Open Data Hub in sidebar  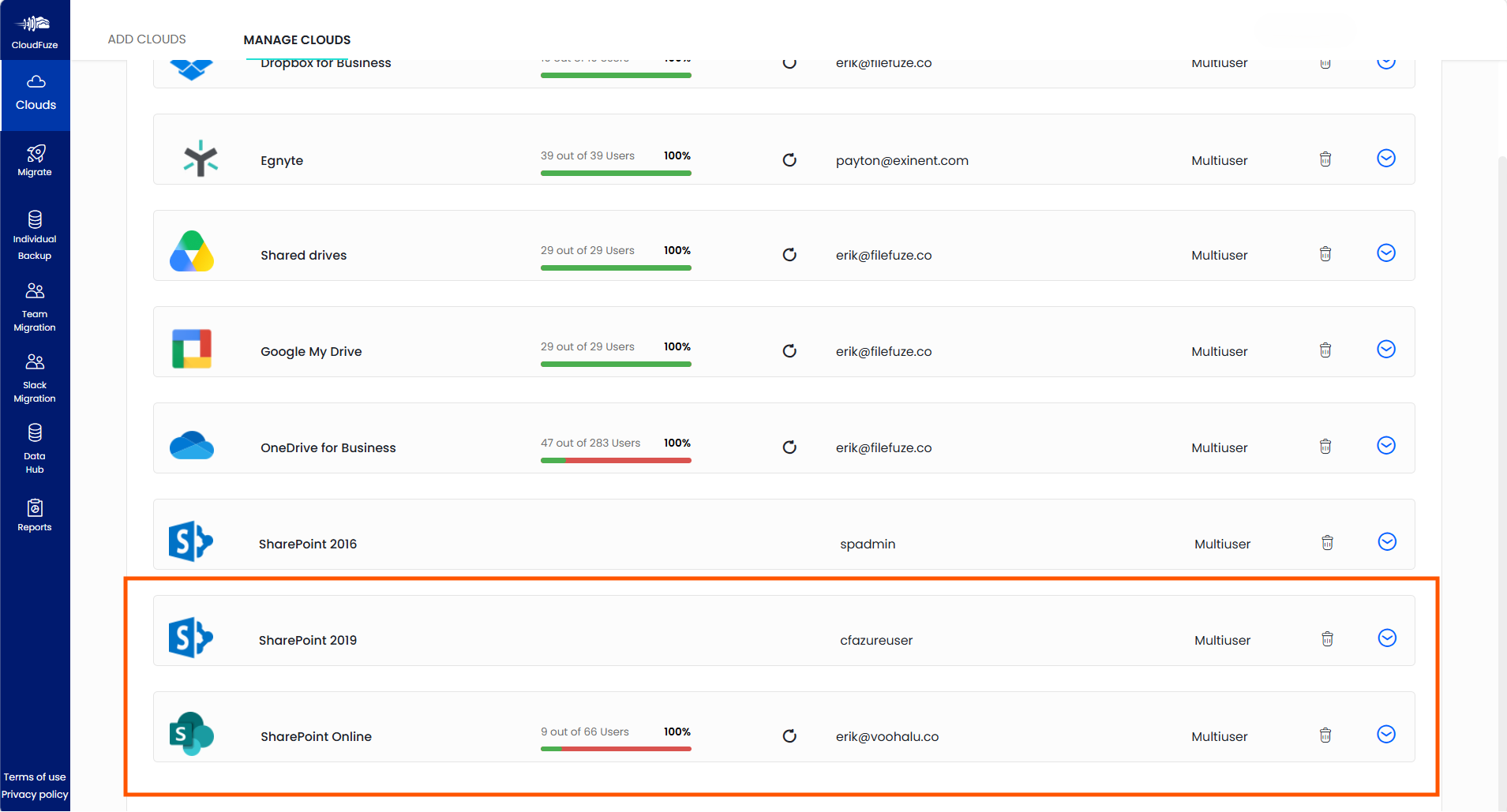[35, 449]
